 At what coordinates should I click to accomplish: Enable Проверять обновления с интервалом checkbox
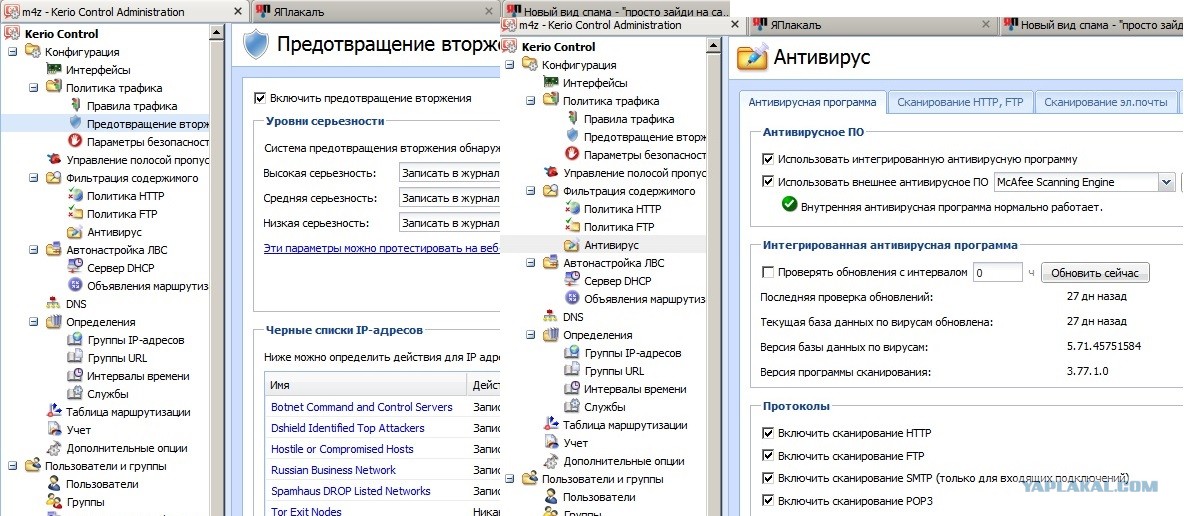click(768, 272)
